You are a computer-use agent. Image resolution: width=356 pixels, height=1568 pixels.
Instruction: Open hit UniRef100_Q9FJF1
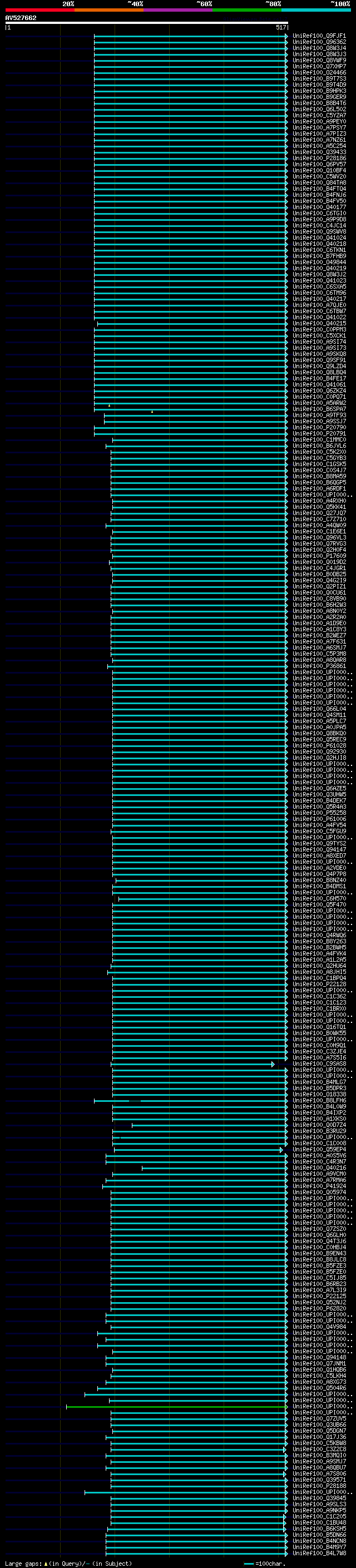319,36
